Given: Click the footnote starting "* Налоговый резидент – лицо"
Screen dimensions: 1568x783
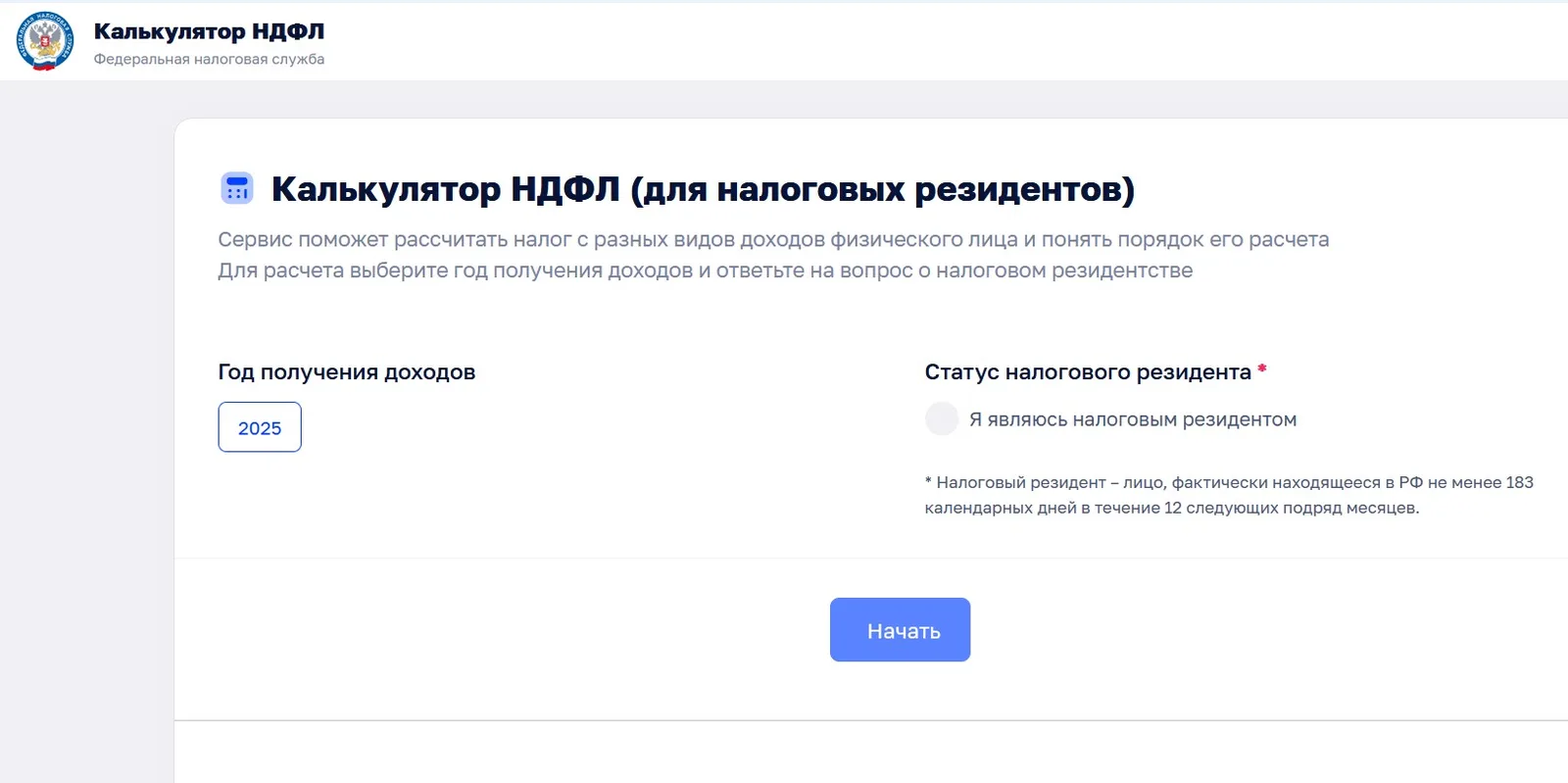Looking at the screenshot, I should click(x=1229, y=495).
